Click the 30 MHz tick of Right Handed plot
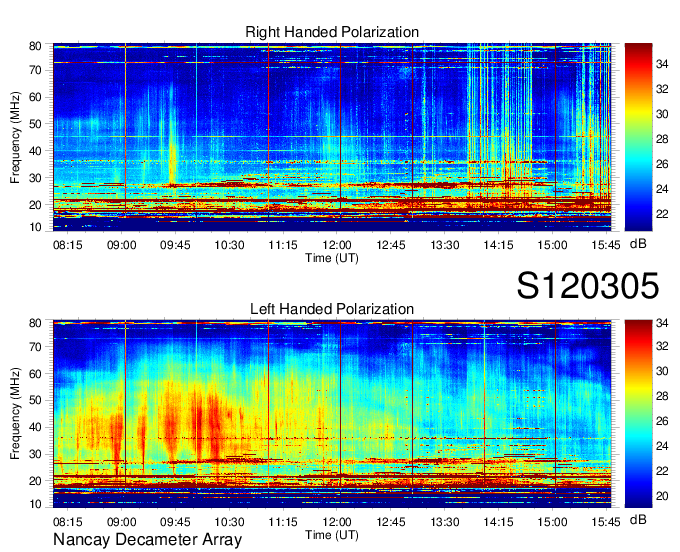Image resolution: width=680 pixels, height=552 pixels. click(x=35, y=178)
